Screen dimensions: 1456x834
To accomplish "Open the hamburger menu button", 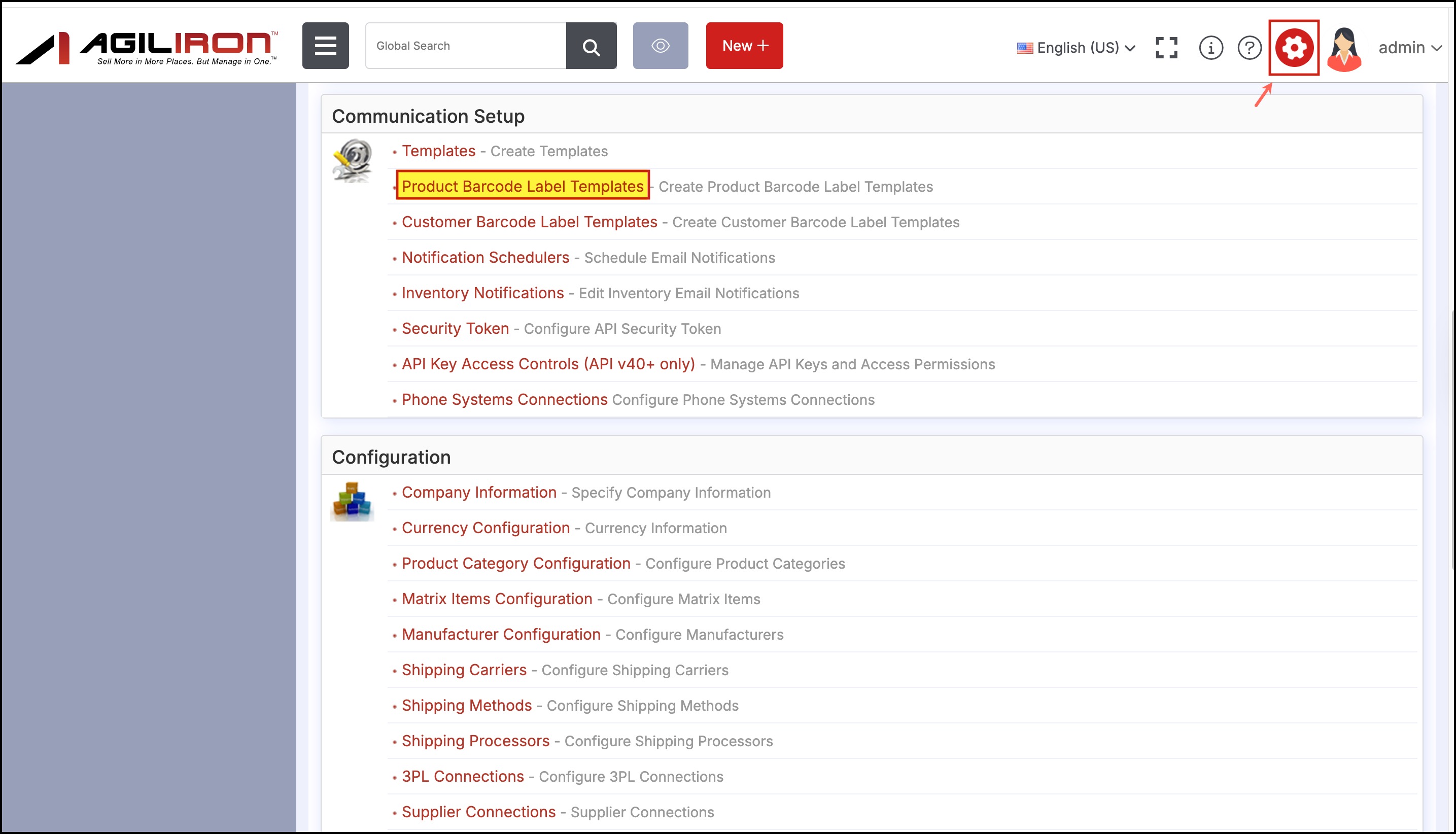I will pyautogui.click(x=325, y=46).
